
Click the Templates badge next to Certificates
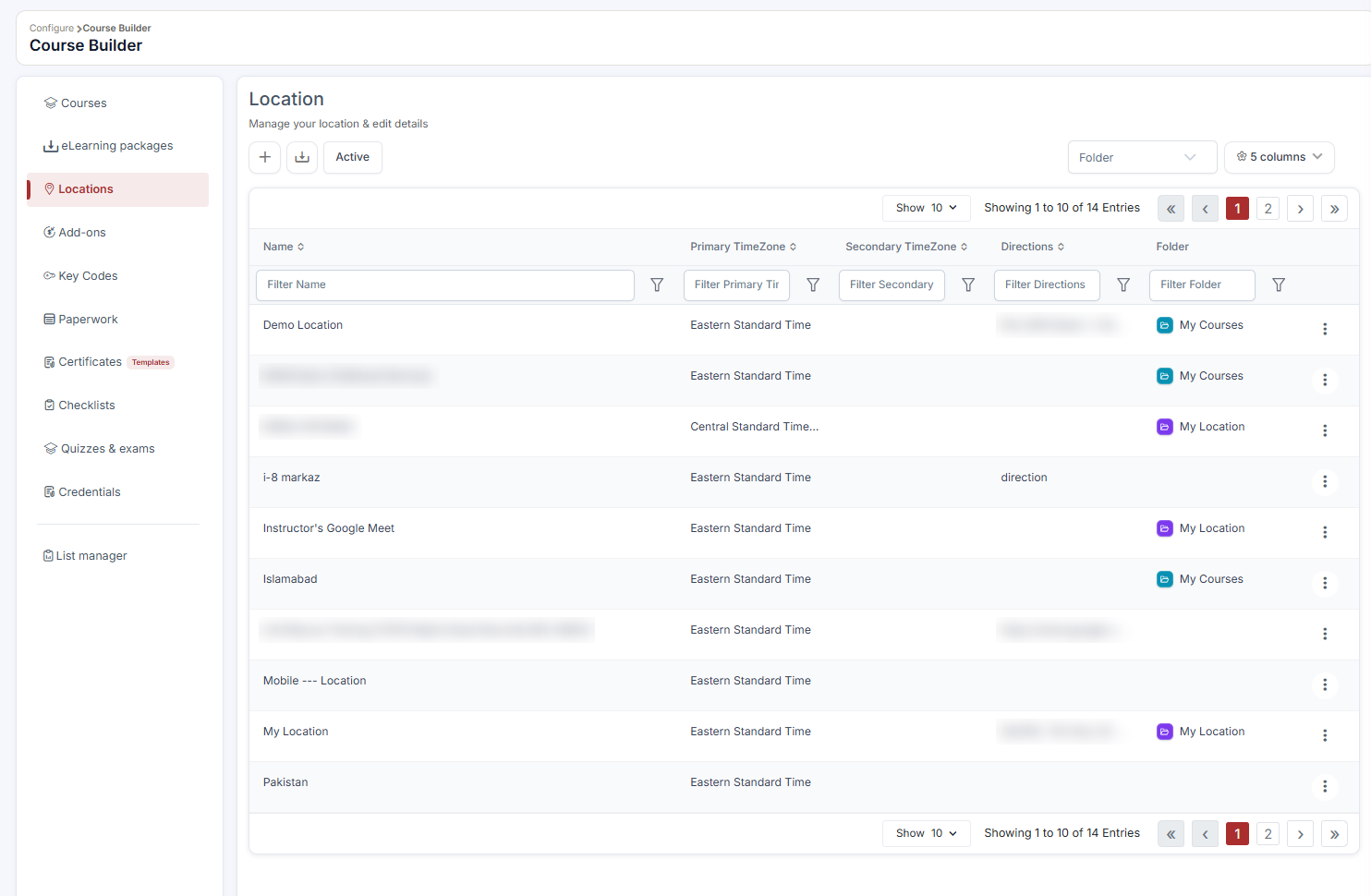(151, 362)
